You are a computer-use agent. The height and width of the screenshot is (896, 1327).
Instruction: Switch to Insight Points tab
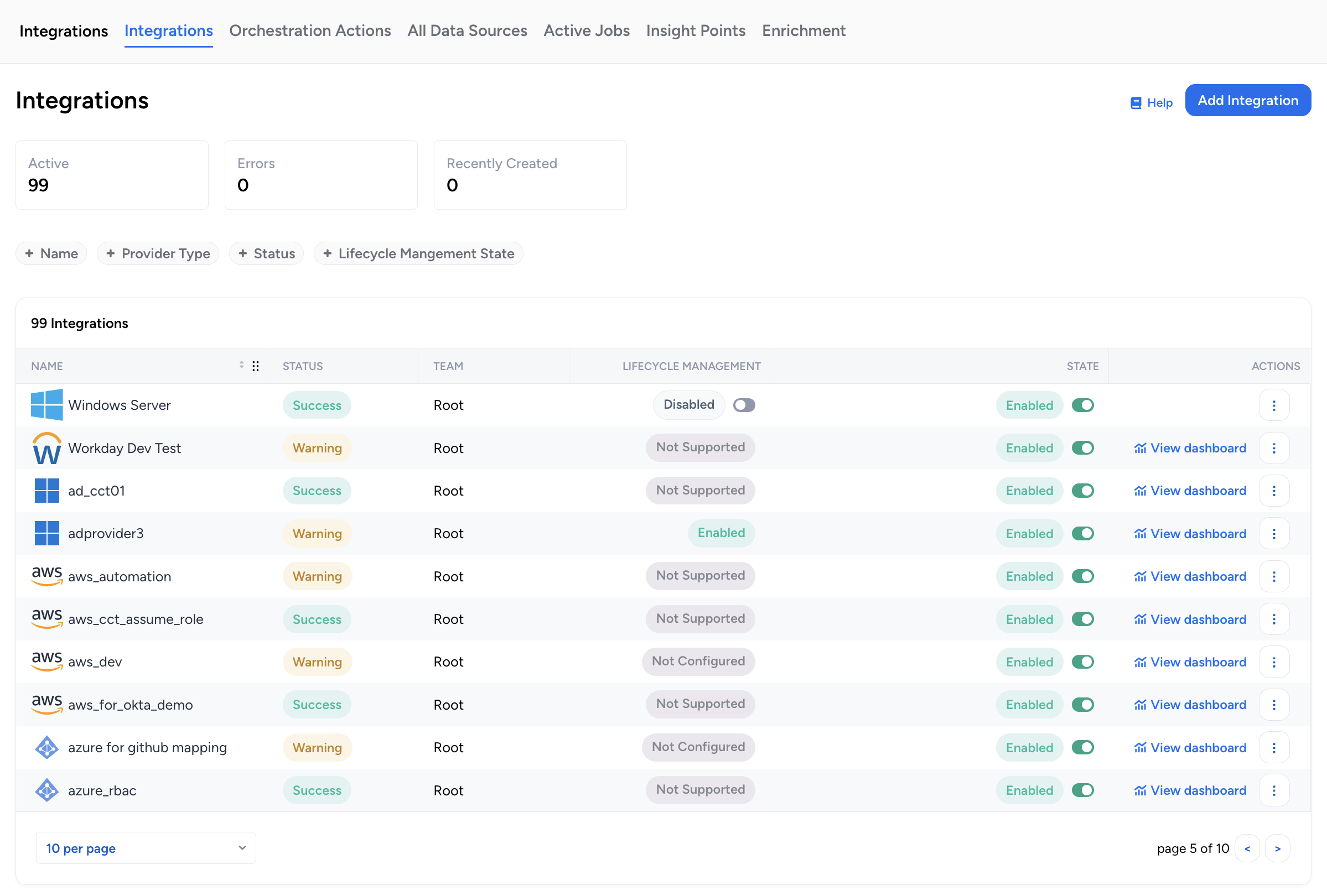coord(696,31)
